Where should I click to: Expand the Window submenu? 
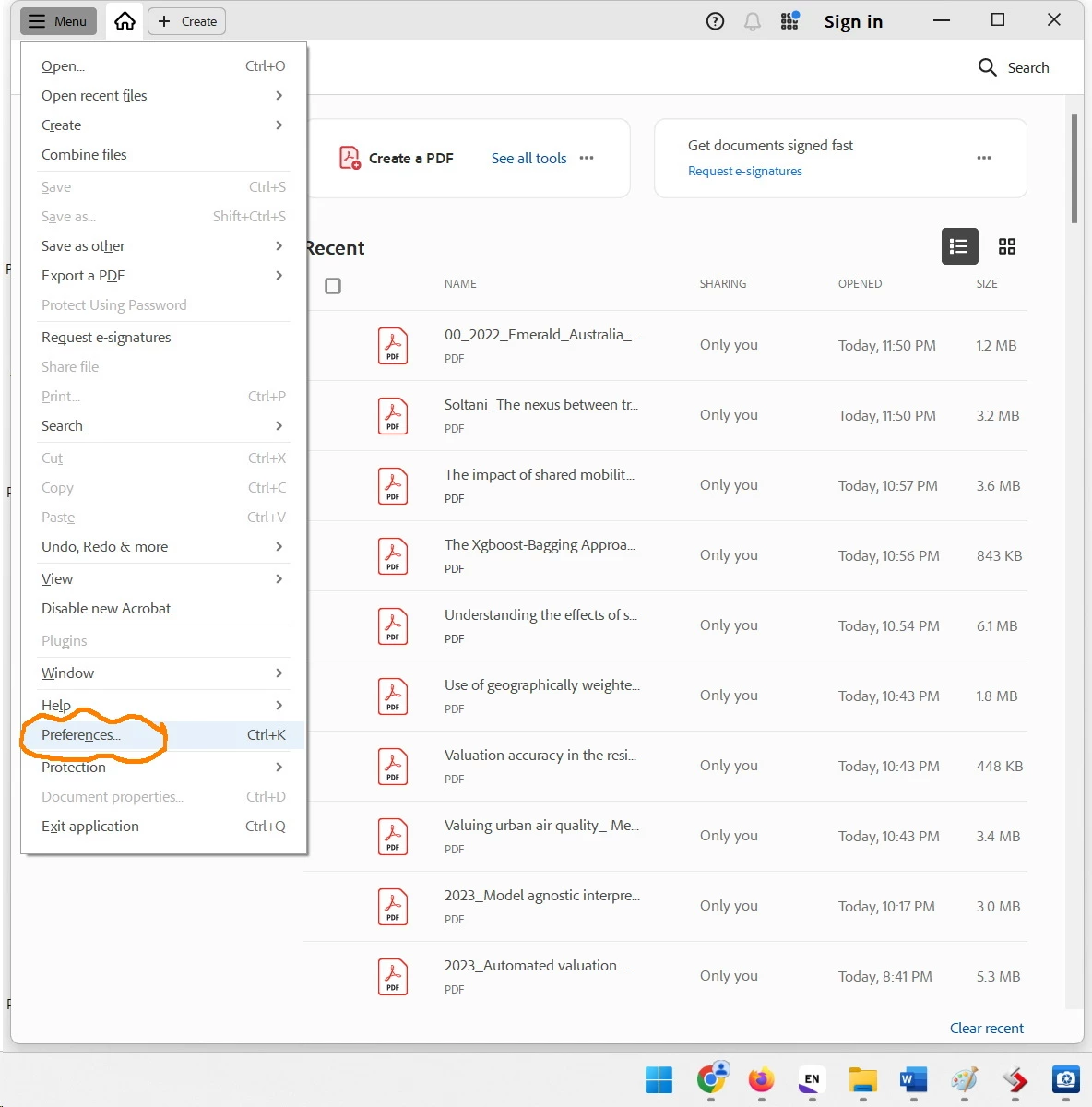pos(163,673)
